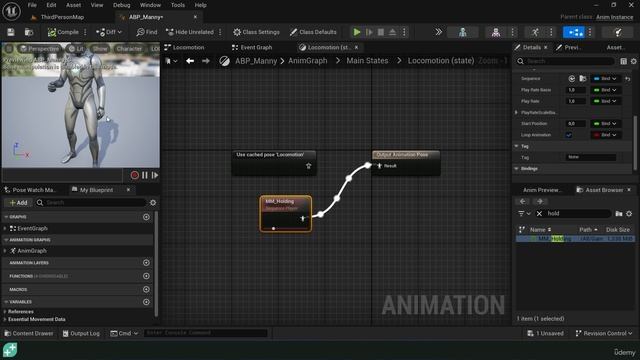Start recording in preview viewport
This screenshot has height=360, width=640.
pos(134,175)
